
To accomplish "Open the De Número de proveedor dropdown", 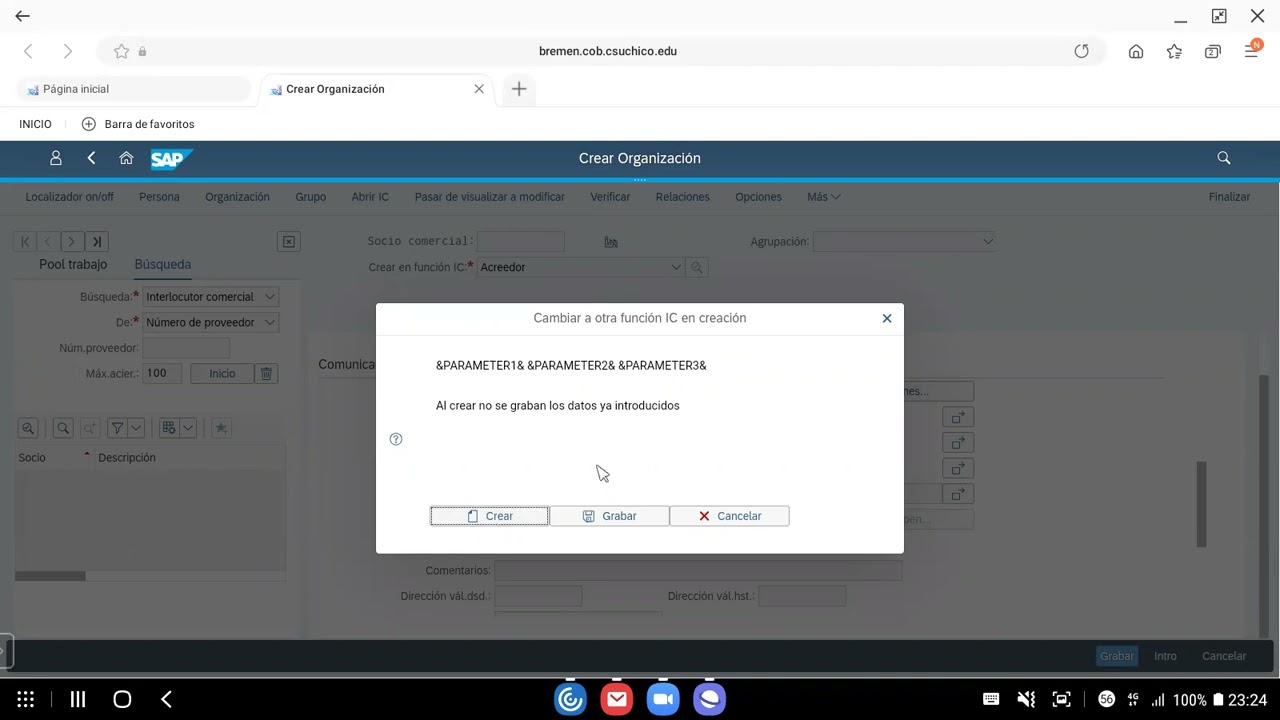I will (x=210, y=322).
